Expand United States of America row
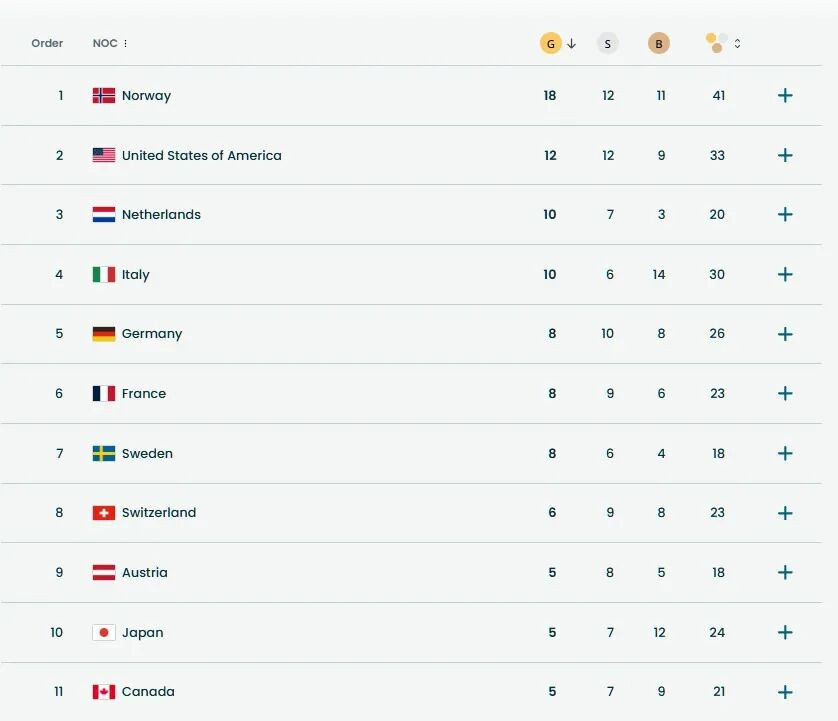The image size is (838, 721). pyautogui.click(x=785, y=155)
